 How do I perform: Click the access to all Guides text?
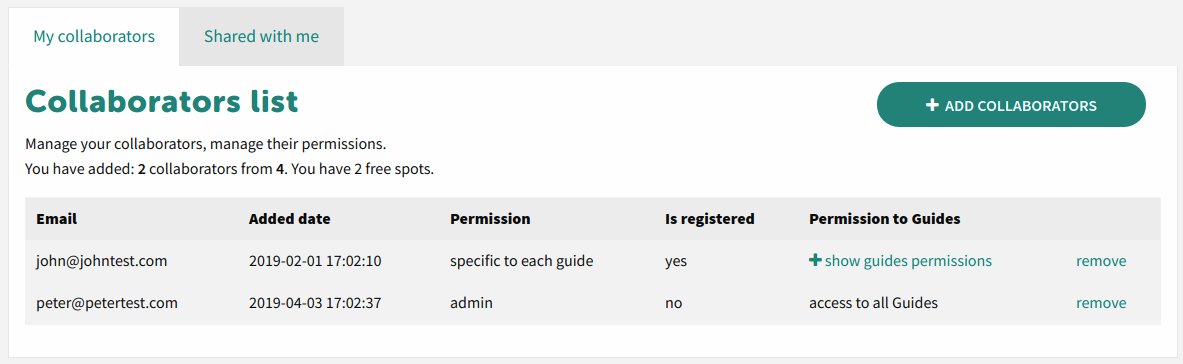click(x=873, y=303)
